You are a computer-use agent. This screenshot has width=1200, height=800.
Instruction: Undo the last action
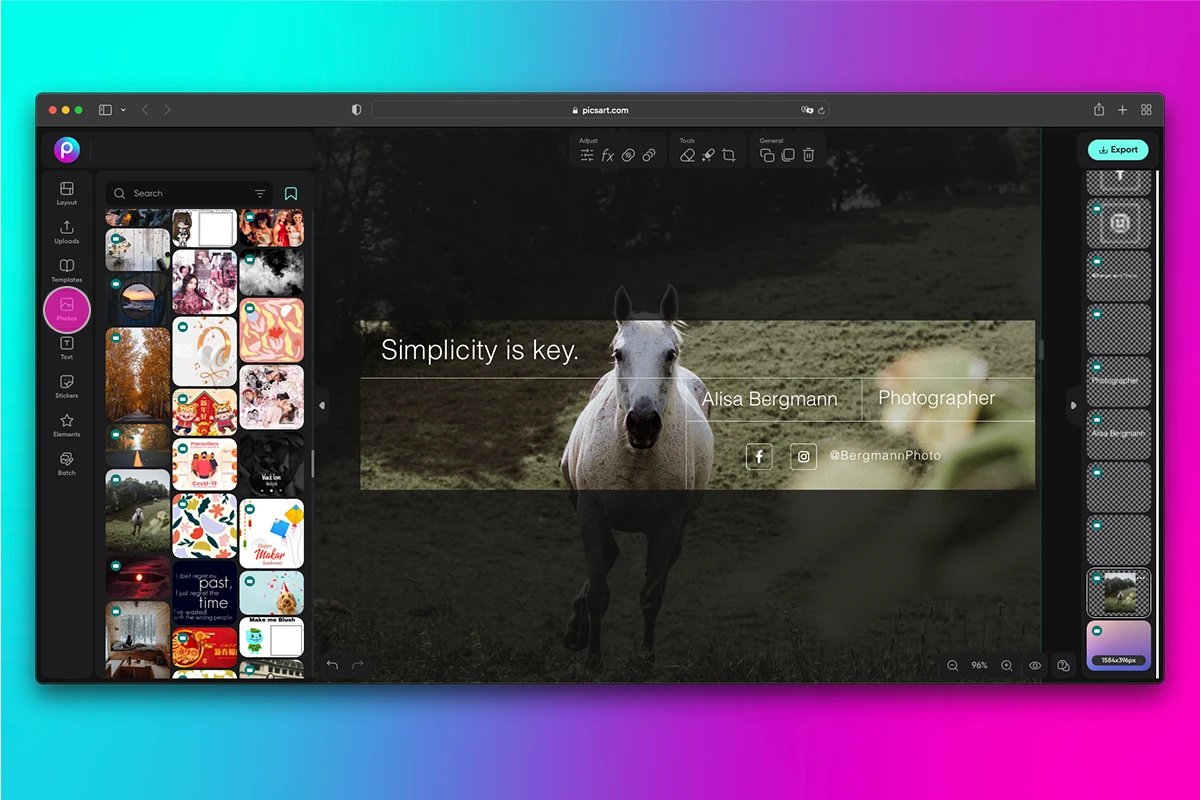coord(331,664)
